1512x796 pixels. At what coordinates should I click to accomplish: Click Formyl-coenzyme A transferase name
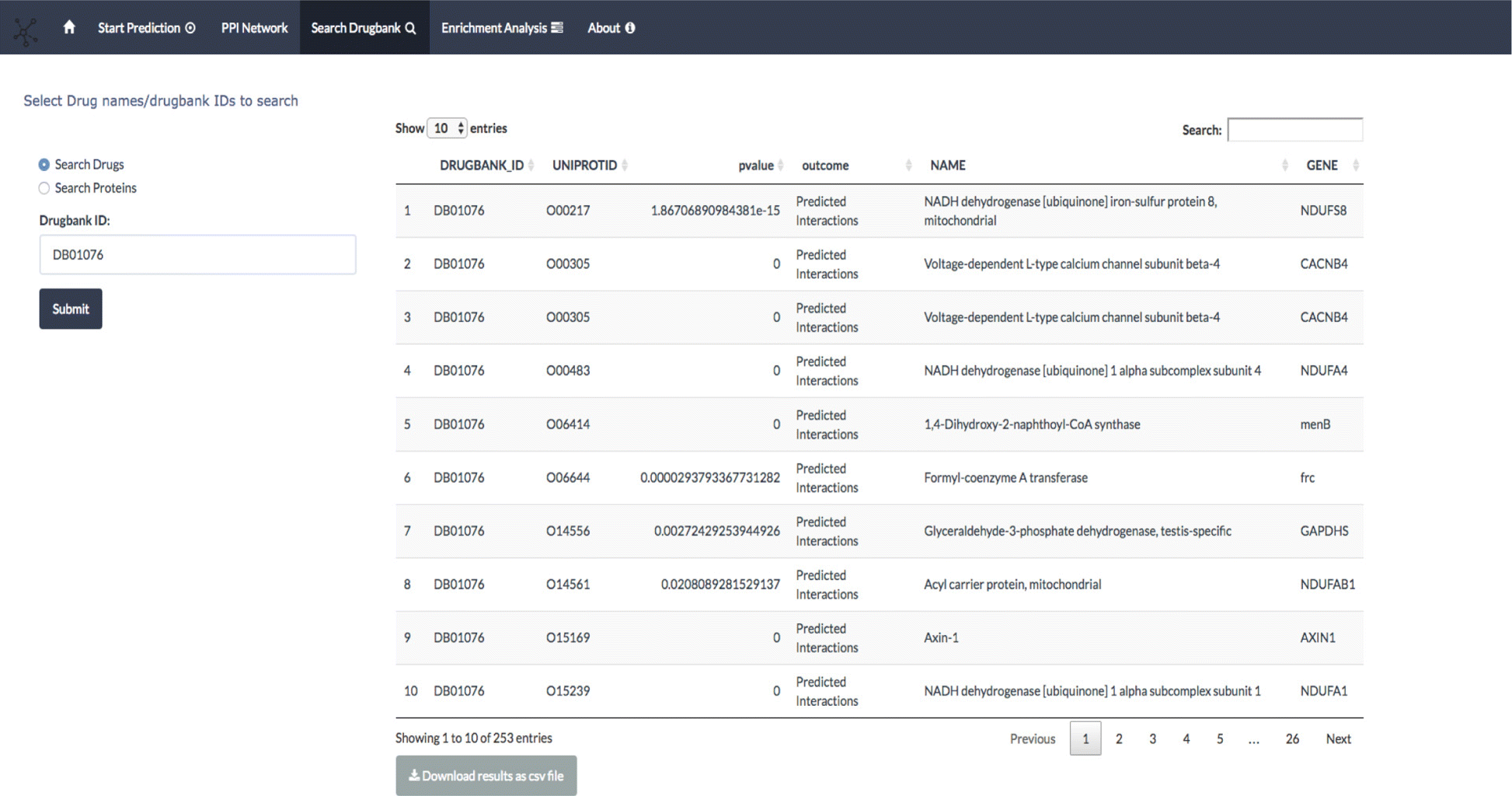tap(1005, 478)
